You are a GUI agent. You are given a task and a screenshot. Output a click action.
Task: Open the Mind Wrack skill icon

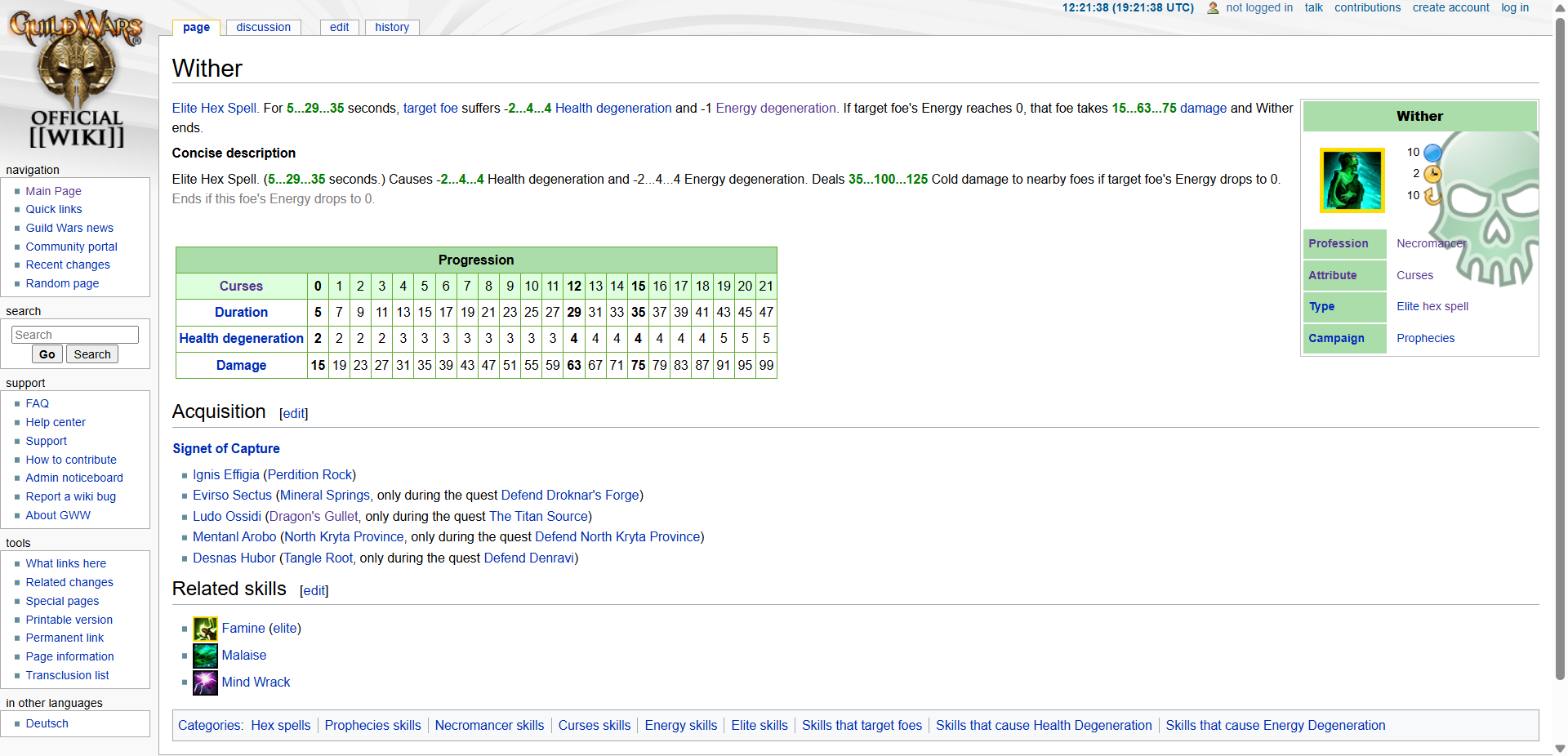pos(205,683)
